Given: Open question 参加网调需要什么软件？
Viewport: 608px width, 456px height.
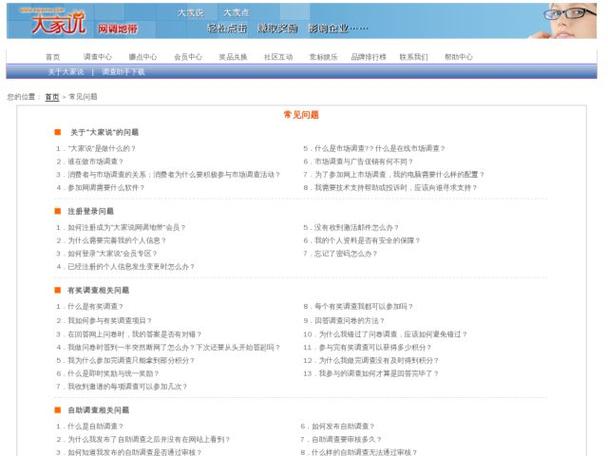Looking at the screenshot, I should point(106,188).
